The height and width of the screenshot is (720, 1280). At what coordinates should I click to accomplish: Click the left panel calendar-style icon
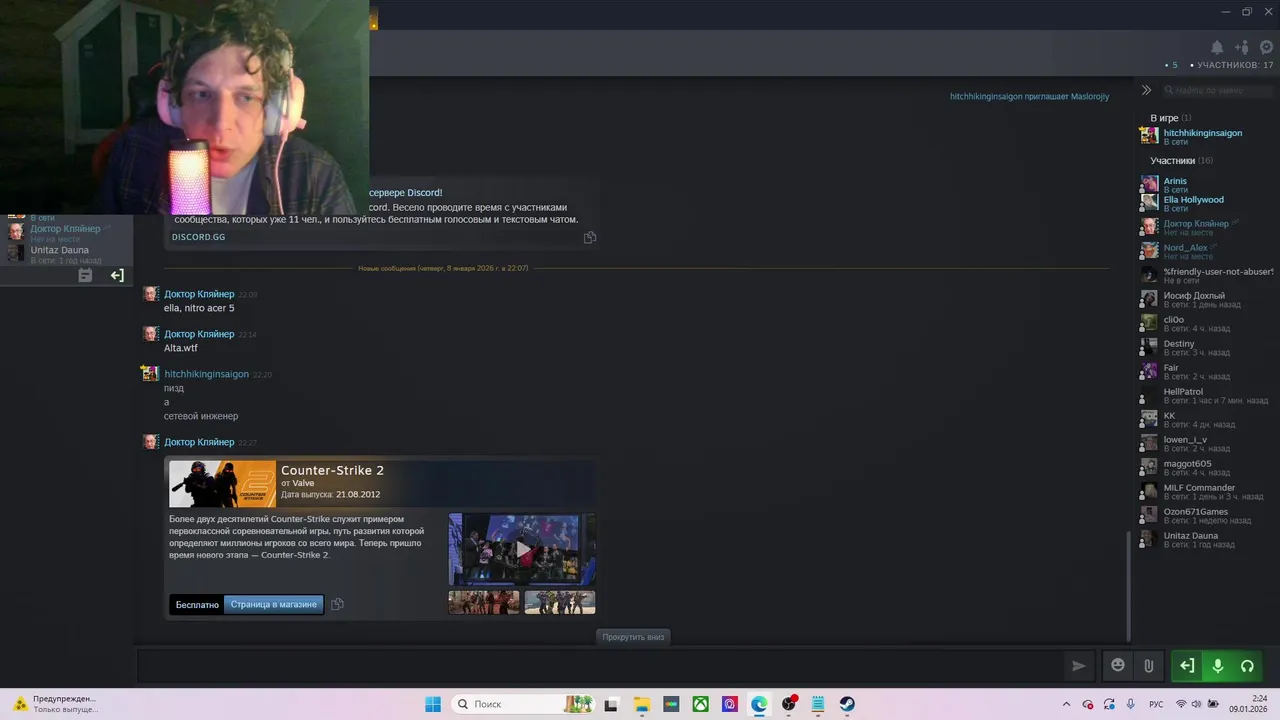coord(85,275)
